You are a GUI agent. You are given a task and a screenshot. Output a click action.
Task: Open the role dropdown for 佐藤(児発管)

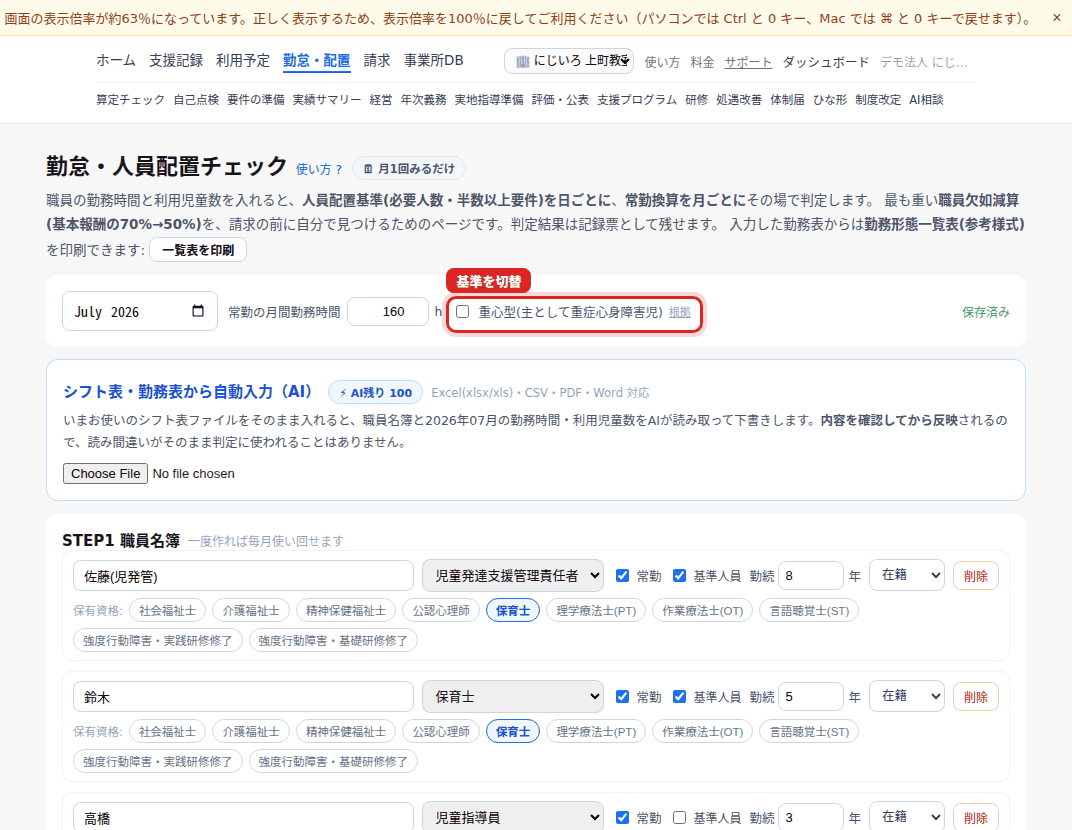coord(513,576)
